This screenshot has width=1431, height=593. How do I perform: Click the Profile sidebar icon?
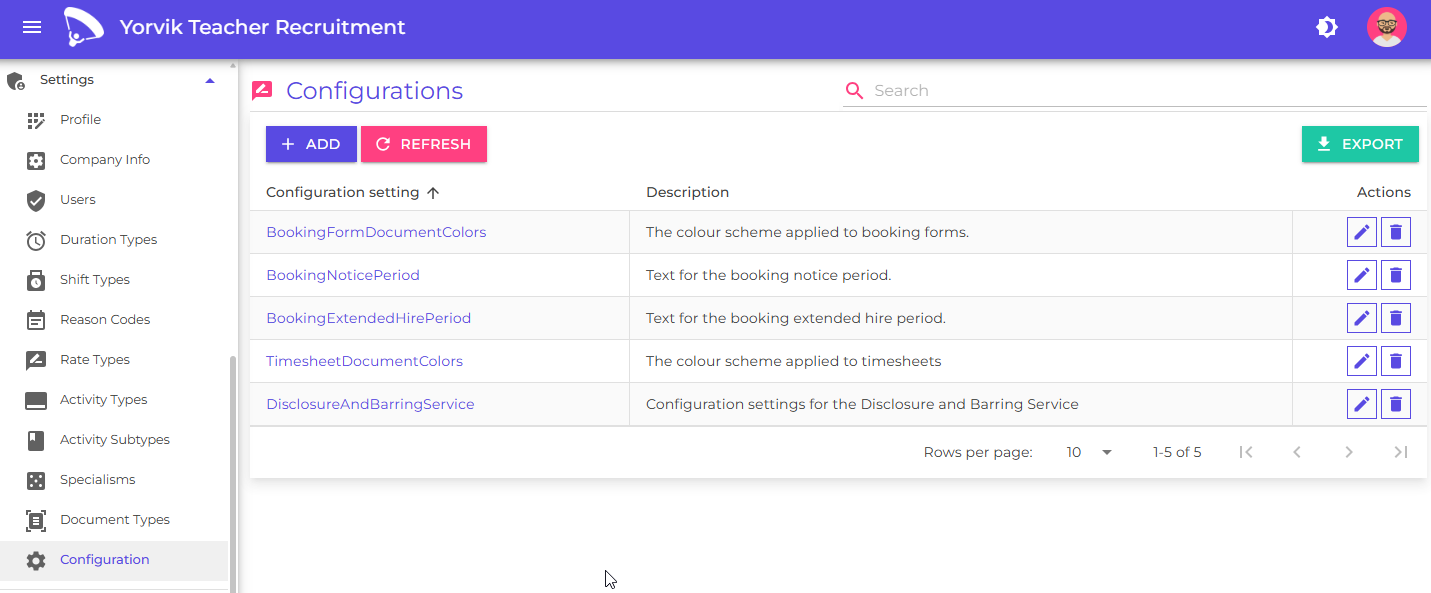(x=36, y=120)
